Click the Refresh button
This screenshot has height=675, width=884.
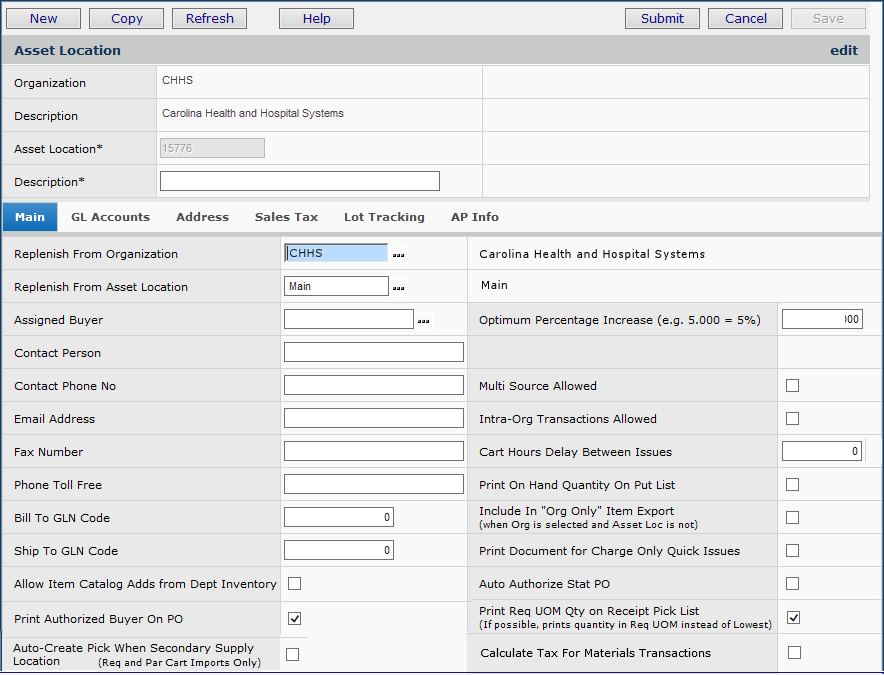(x=209, y=18)
